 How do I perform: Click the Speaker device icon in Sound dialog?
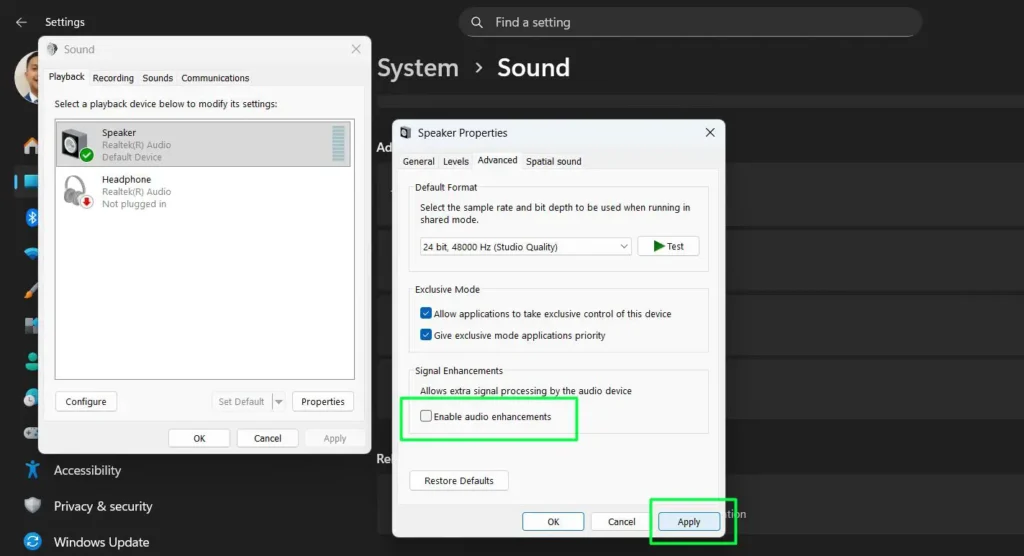point(77,144)
